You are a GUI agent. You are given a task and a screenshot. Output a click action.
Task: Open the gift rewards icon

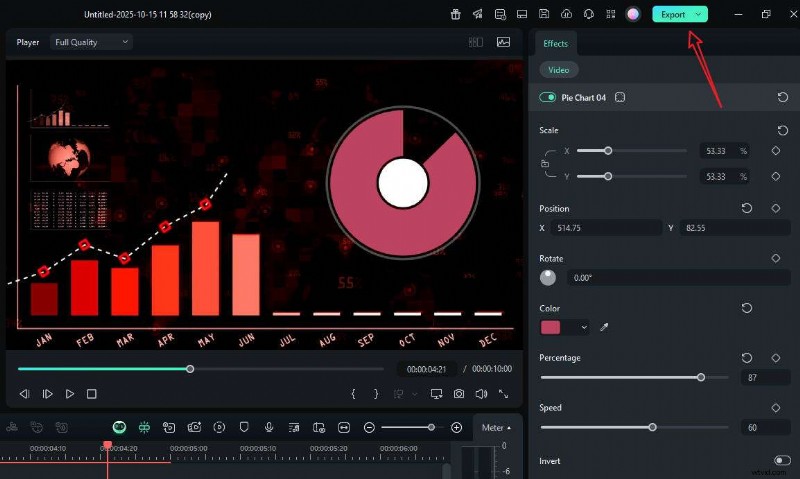[x=456, y=14]
